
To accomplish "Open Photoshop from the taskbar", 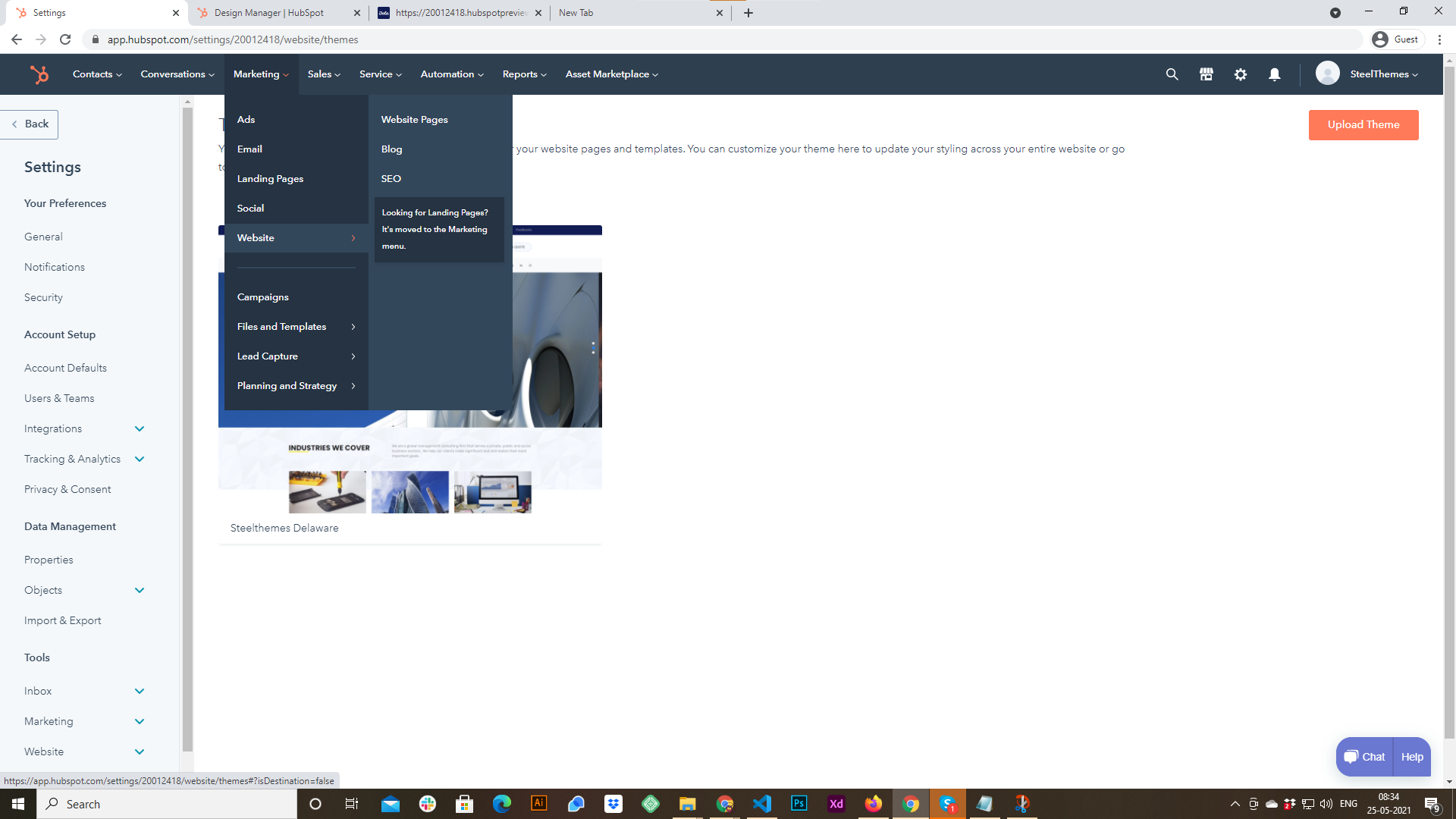I will click(799, 804).
